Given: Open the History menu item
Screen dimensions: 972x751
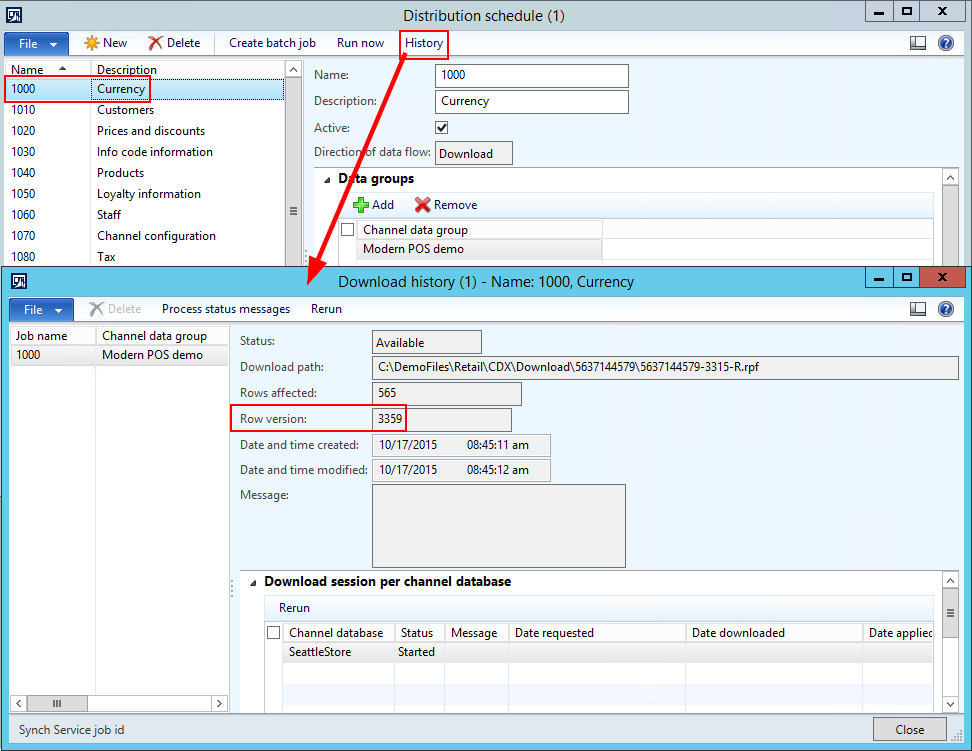Looking at the screenshot, I should (x=424, y=43).
